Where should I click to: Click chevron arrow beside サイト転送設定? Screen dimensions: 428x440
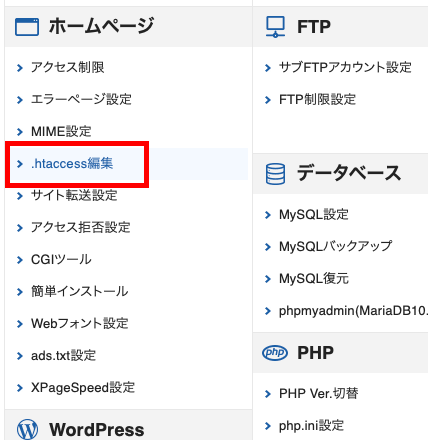(x=20, y=196)
